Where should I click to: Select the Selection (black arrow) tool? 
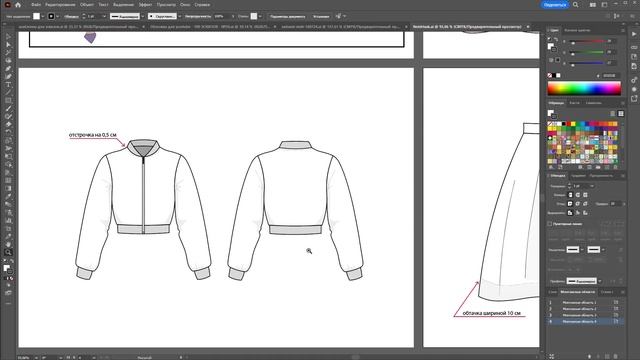point(8,37)
